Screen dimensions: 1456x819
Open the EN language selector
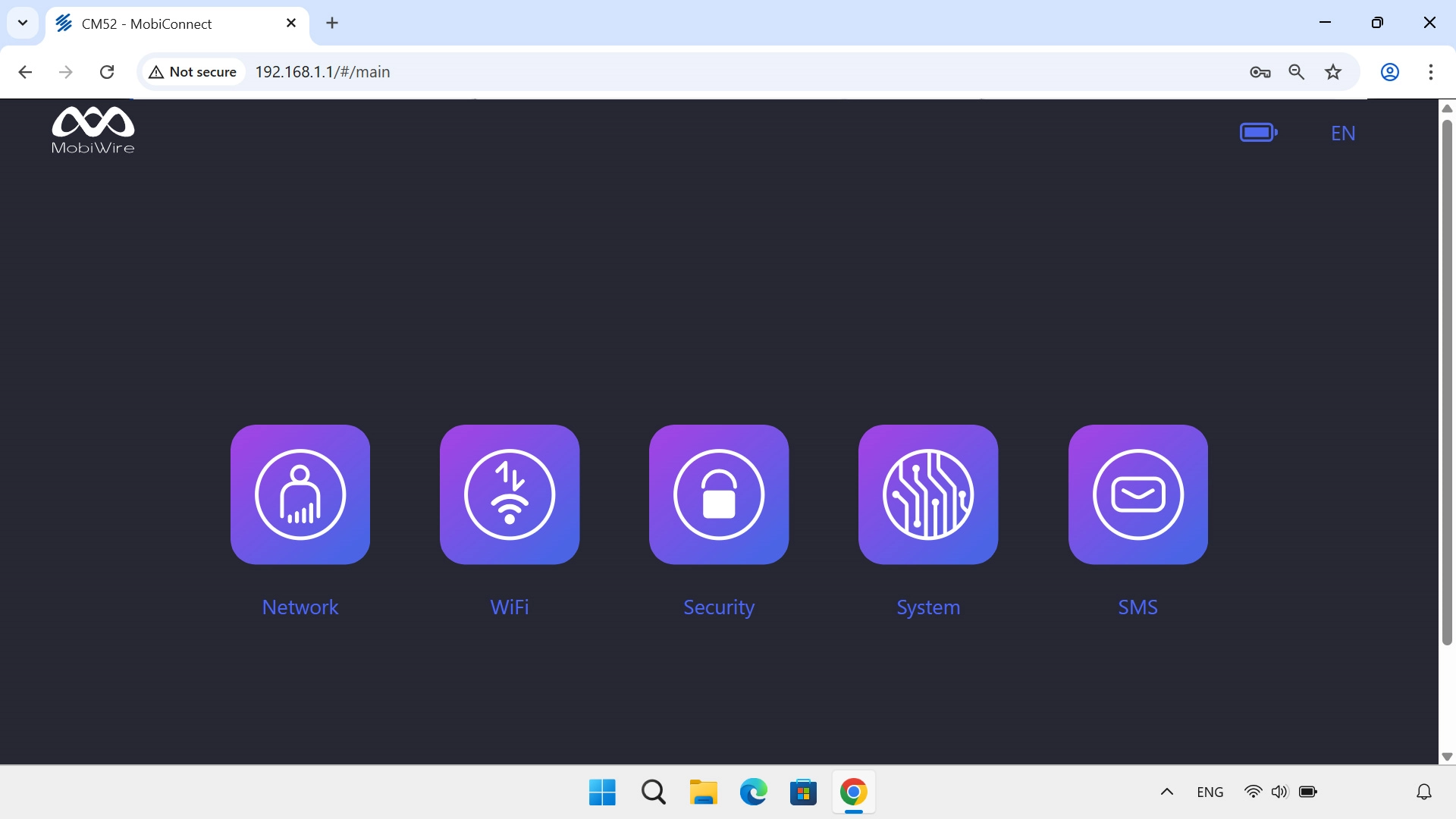click(1343, 133)
